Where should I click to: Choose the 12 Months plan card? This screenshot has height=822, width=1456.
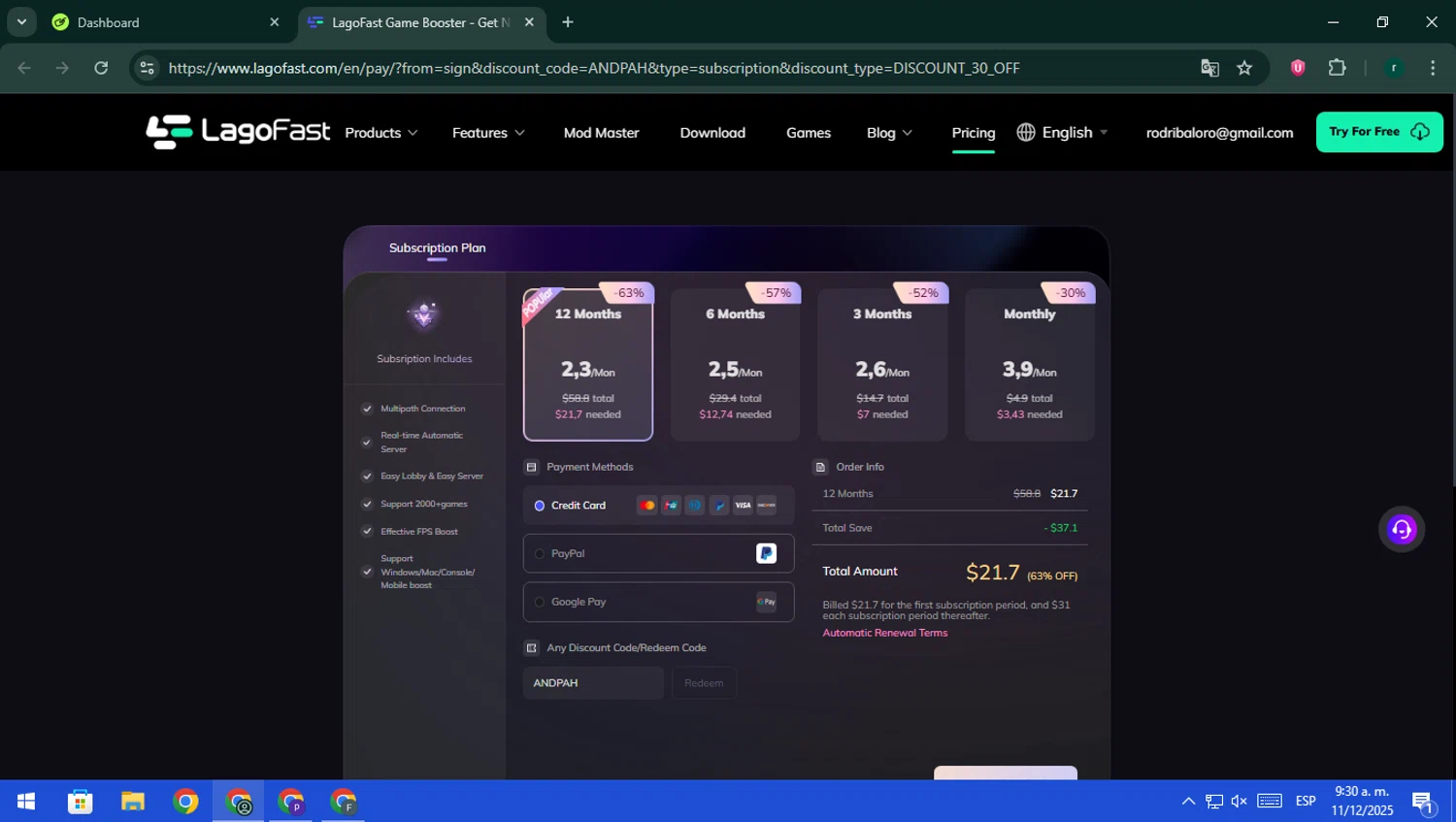coord(588,365)
